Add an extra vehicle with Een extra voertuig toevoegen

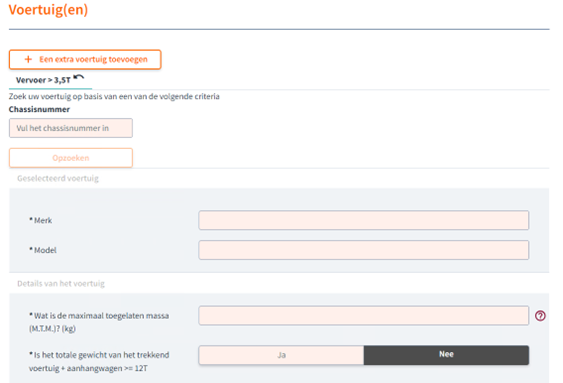tap(85, 59)
